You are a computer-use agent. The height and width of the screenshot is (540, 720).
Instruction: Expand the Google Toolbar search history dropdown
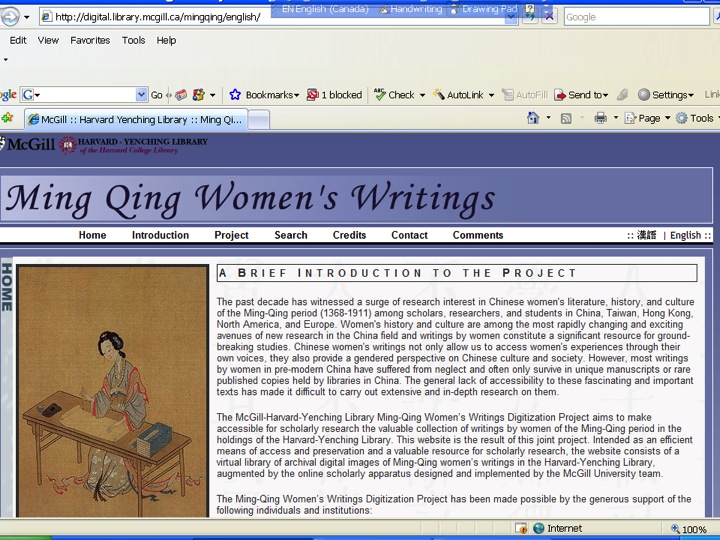click(x=141, y=95)
